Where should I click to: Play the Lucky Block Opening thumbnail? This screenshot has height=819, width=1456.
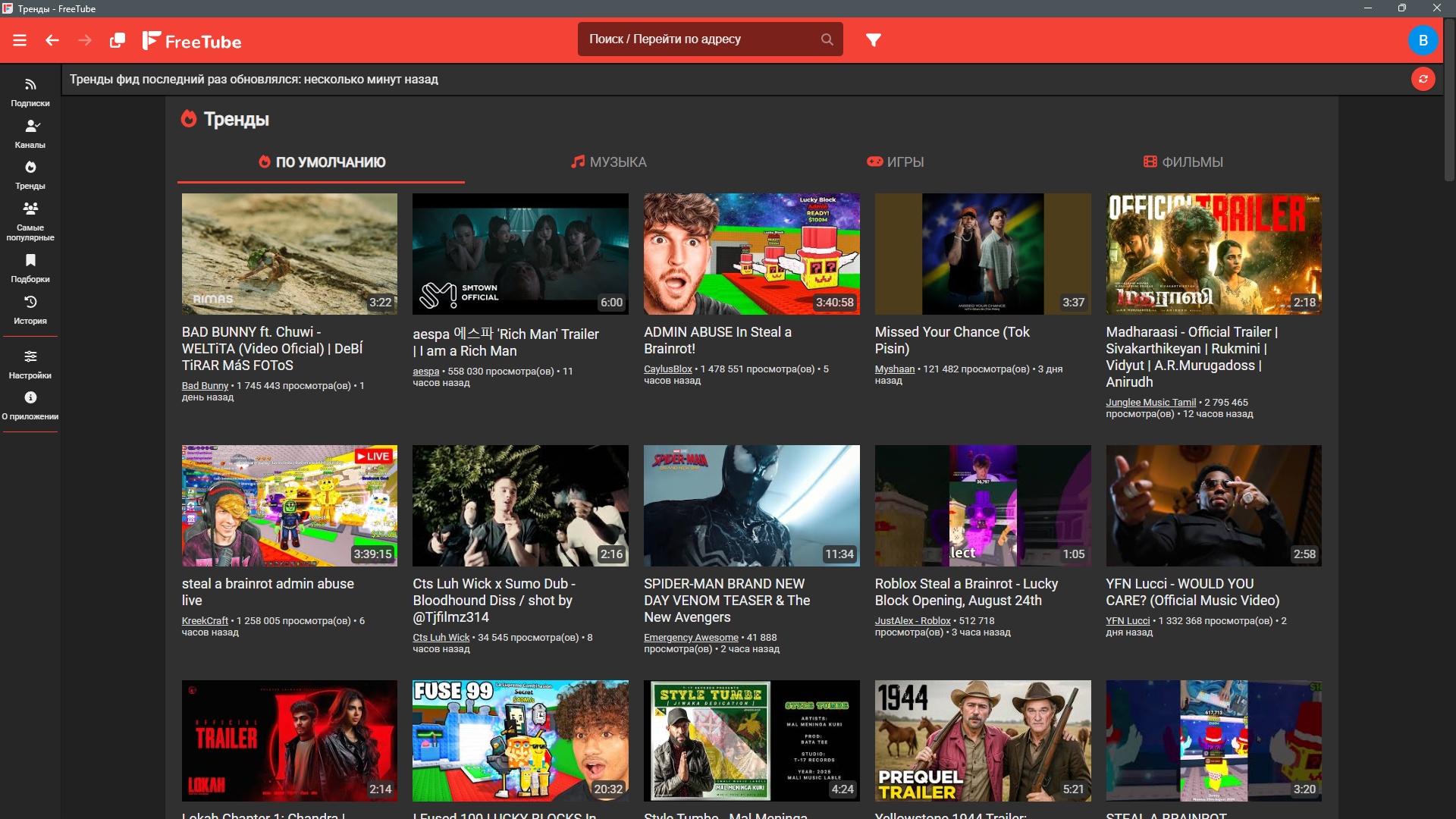[x=983, y=506]
